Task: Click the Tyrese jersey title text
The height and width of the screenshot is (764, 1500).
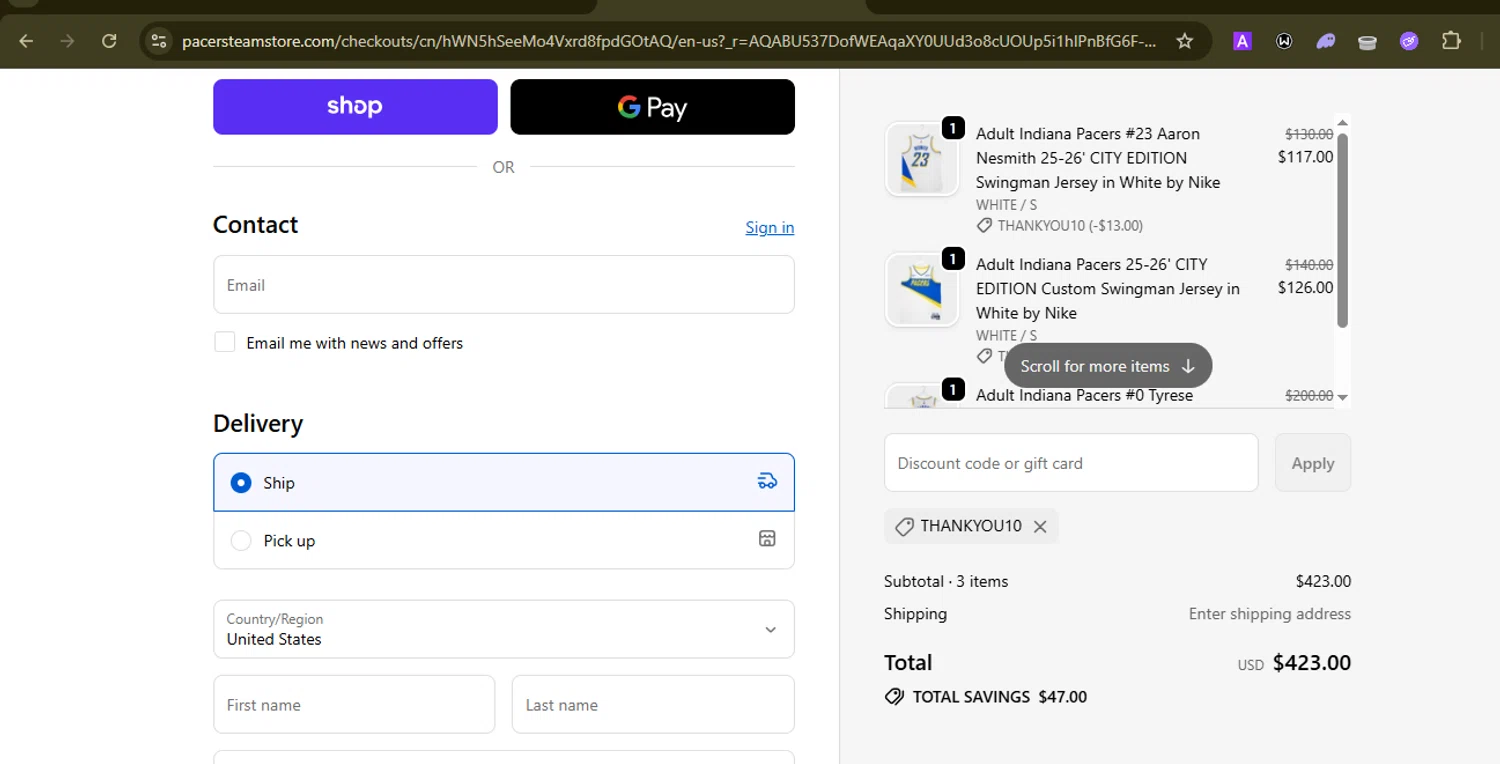Action: click(x=1084, y=396)
